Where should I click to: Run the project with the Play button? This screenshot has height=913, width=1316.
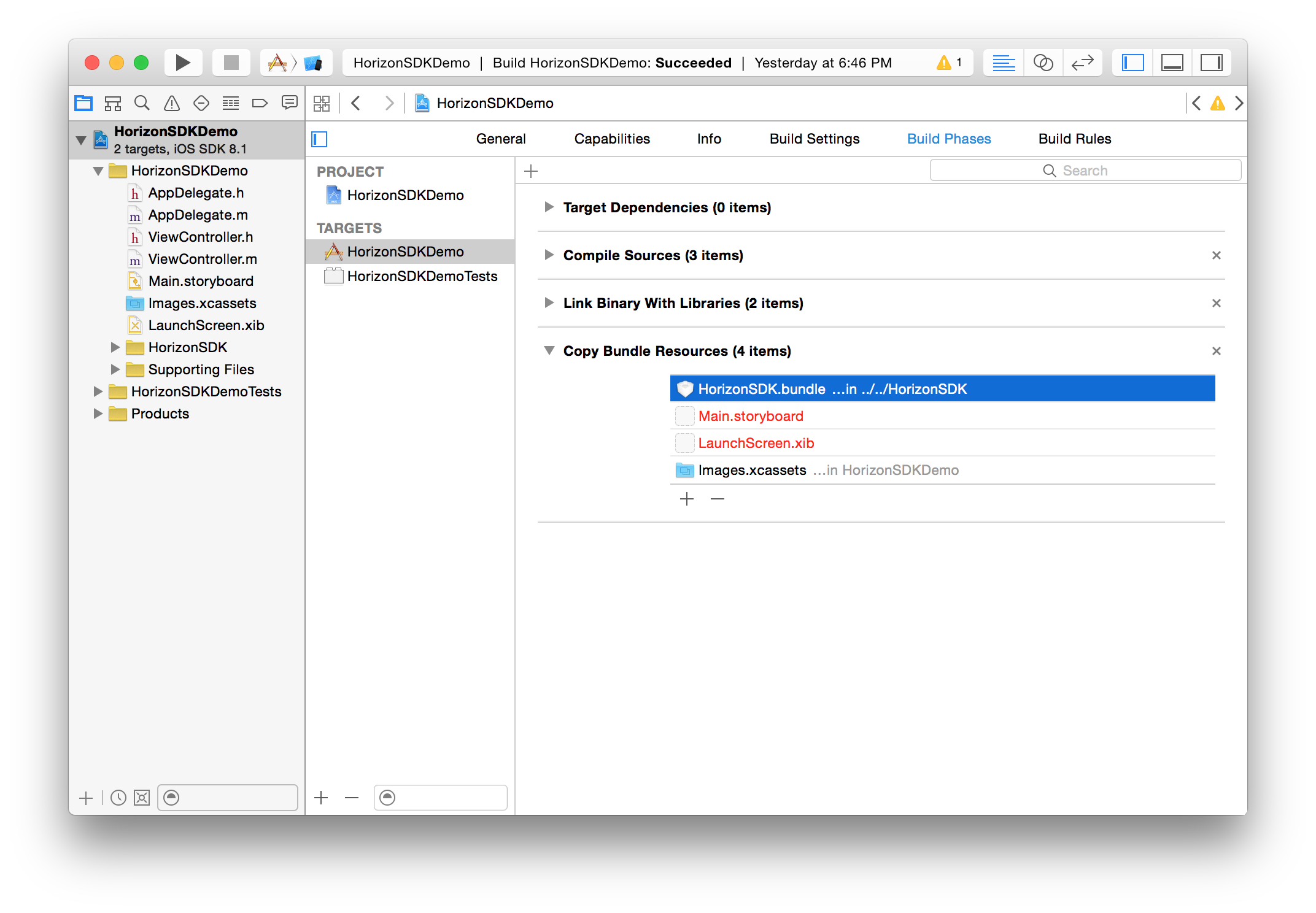pos(183,63)
